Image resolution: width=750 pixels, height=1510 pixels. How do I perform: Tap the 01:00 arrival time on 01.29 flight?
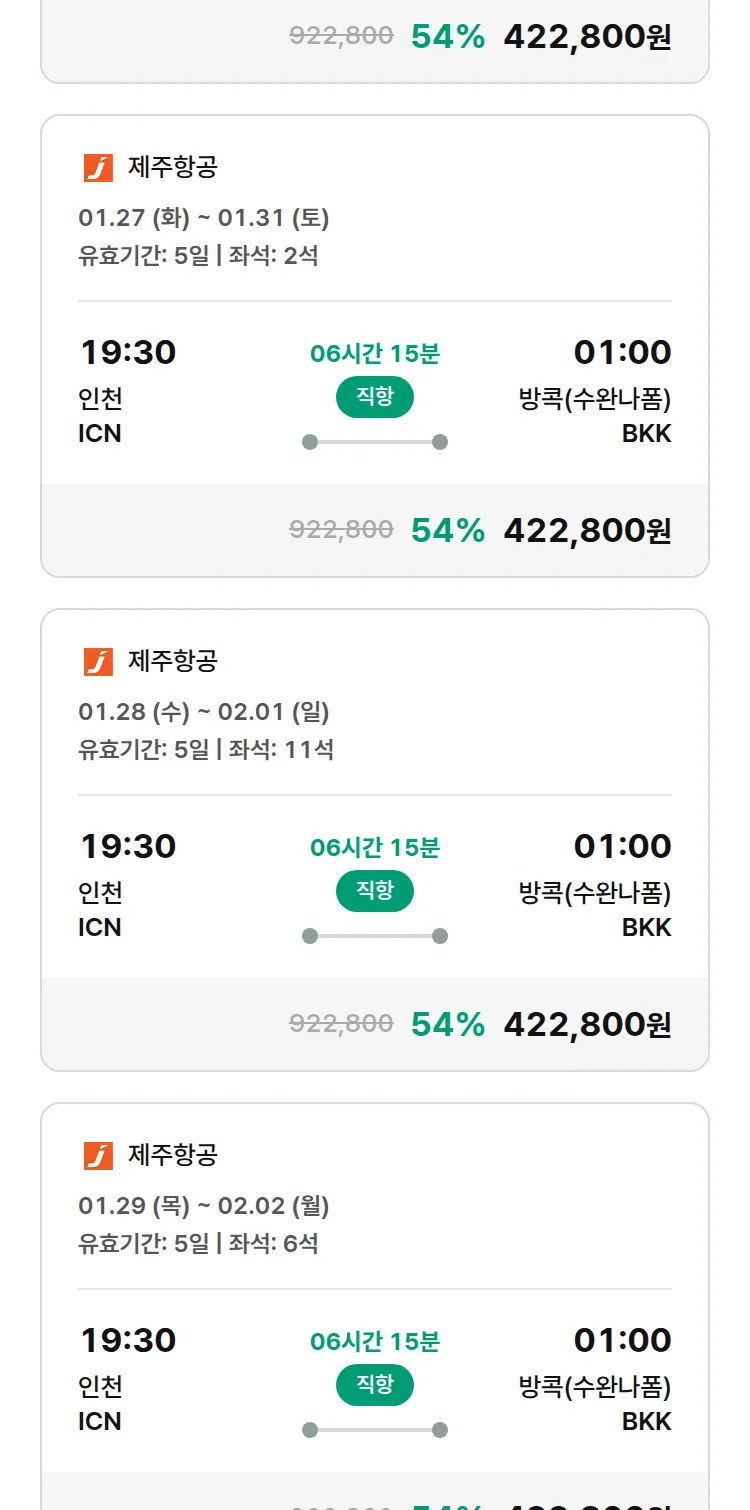(622, 1340)
